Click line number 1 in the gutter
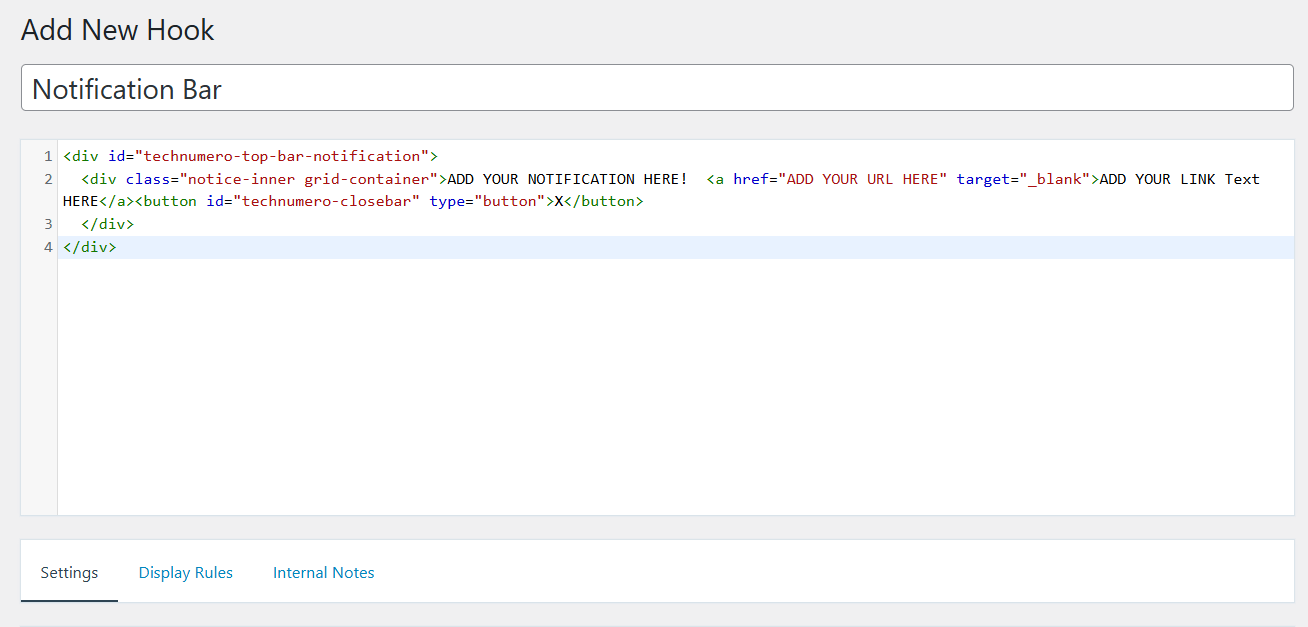The image size is (1308, 627). tap(47, 157)
